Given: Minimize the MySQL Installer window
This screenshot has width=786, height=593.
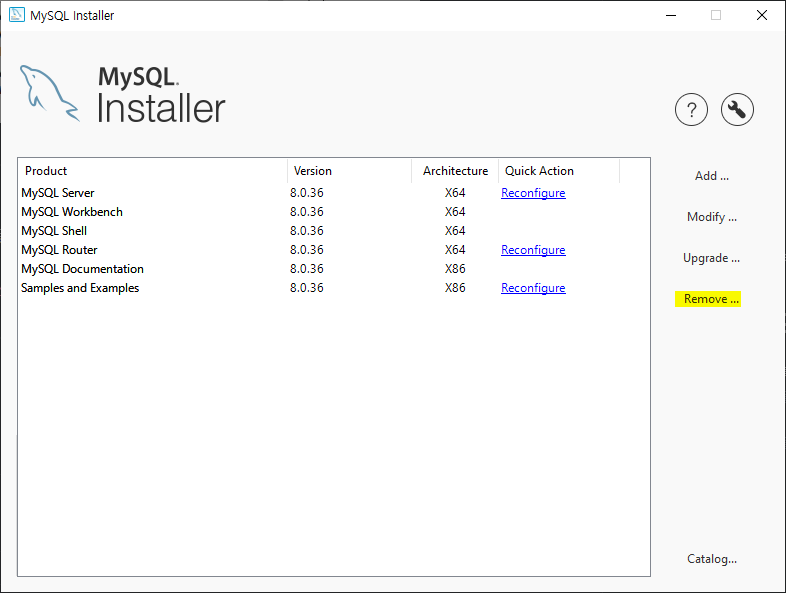Looking at the screenshot, I should [x=671, y=16].
